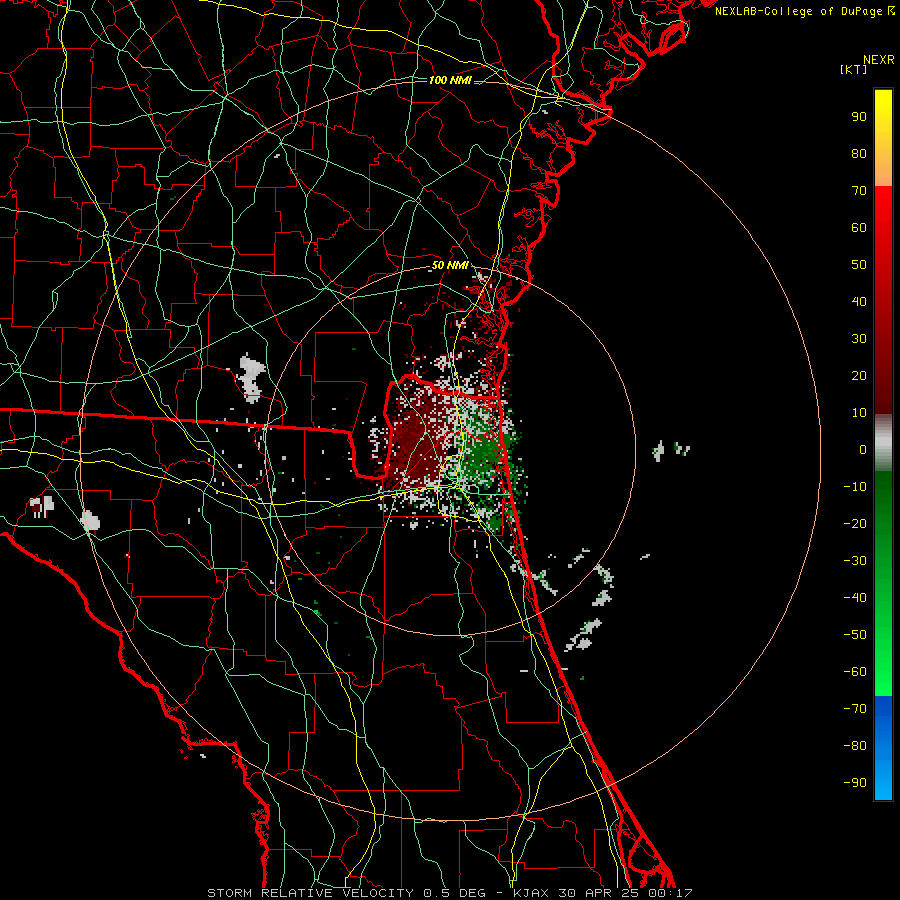
Task: Click the 10 value on velocity scale
Action: (x=859, y=413)
